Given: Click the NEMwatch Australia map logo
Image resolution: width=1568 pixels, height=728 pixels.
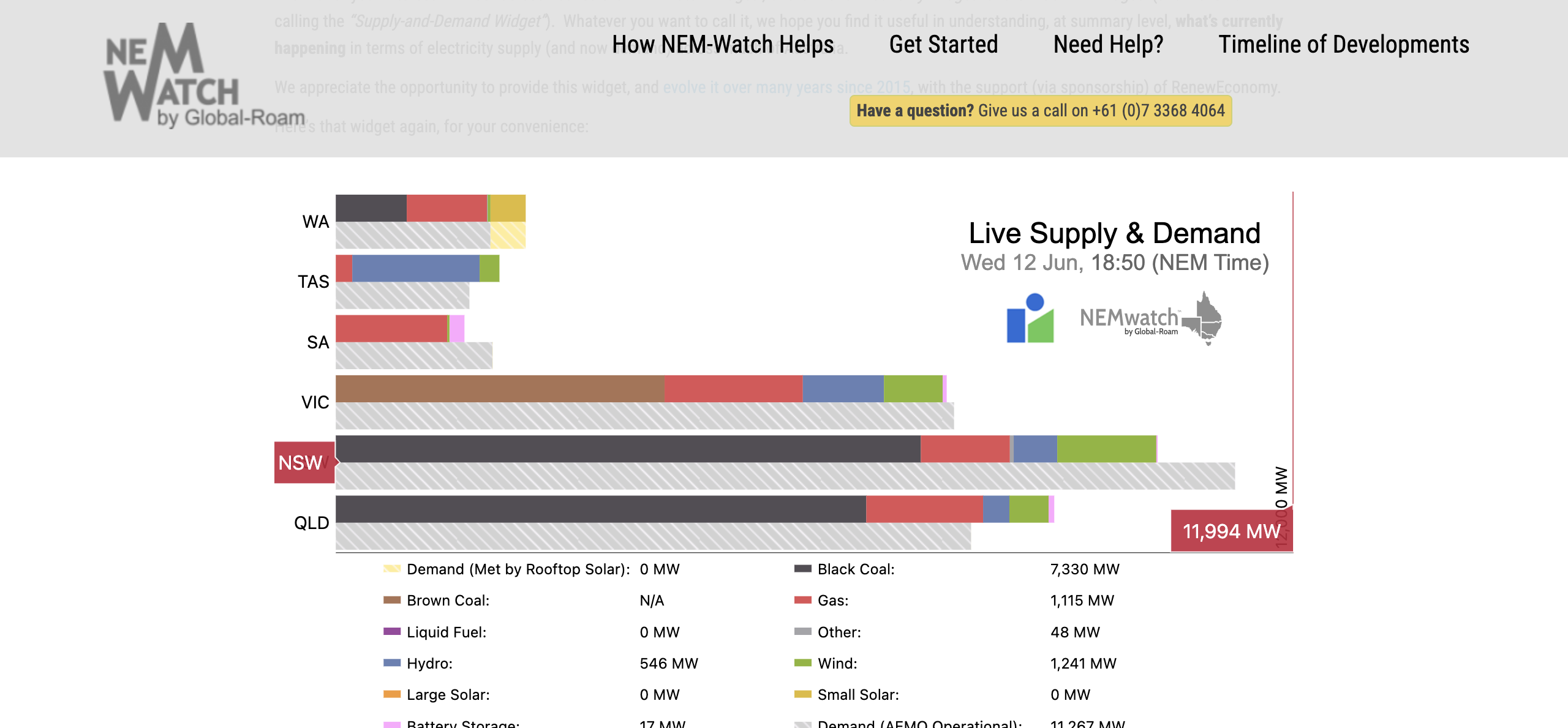Looking at the screenshot, I should coord(1150,319).
